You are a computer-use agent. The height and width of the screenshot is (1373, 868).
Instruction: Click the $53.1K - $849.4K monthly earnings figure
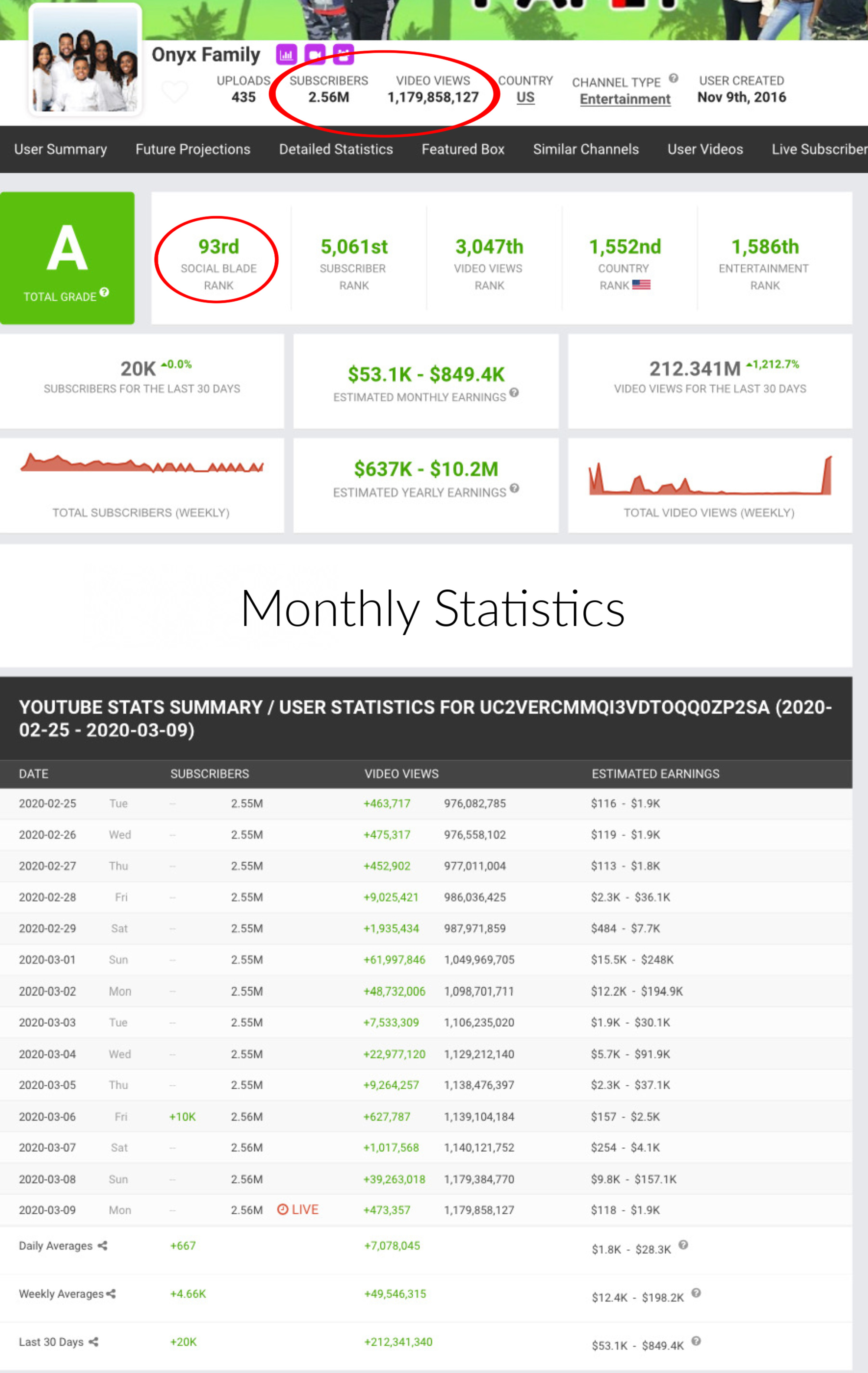point(426,374)
